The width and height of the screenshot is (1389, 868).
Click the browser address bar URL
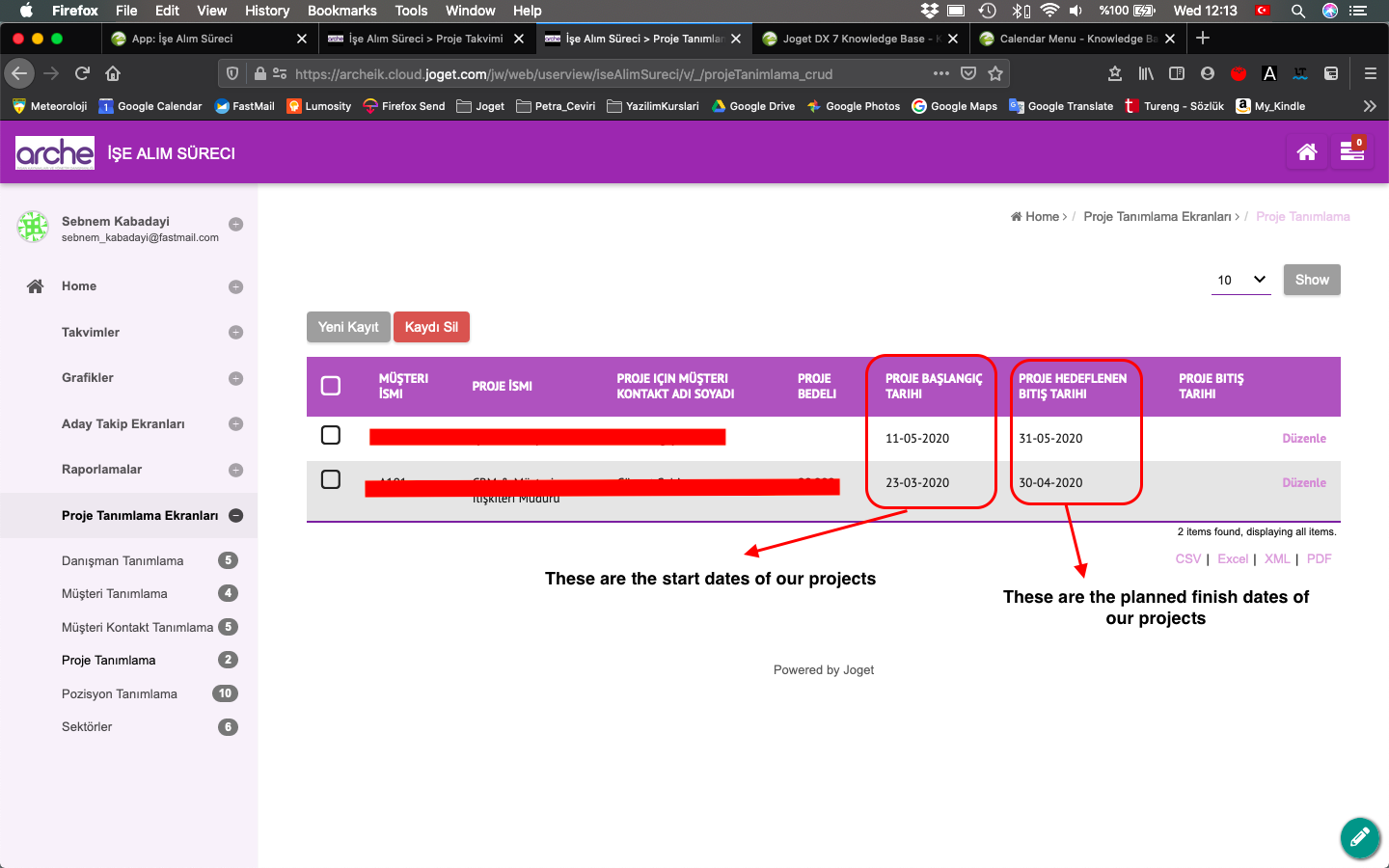(x=563, y=74)
